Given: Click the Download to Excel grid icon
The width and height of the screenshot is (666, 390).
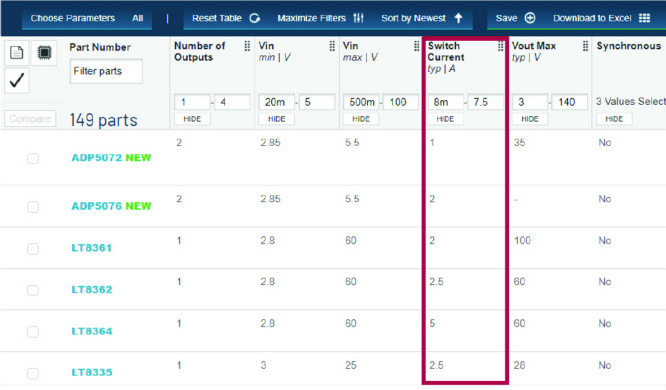Looking at the screenshot, I should 644,18.
